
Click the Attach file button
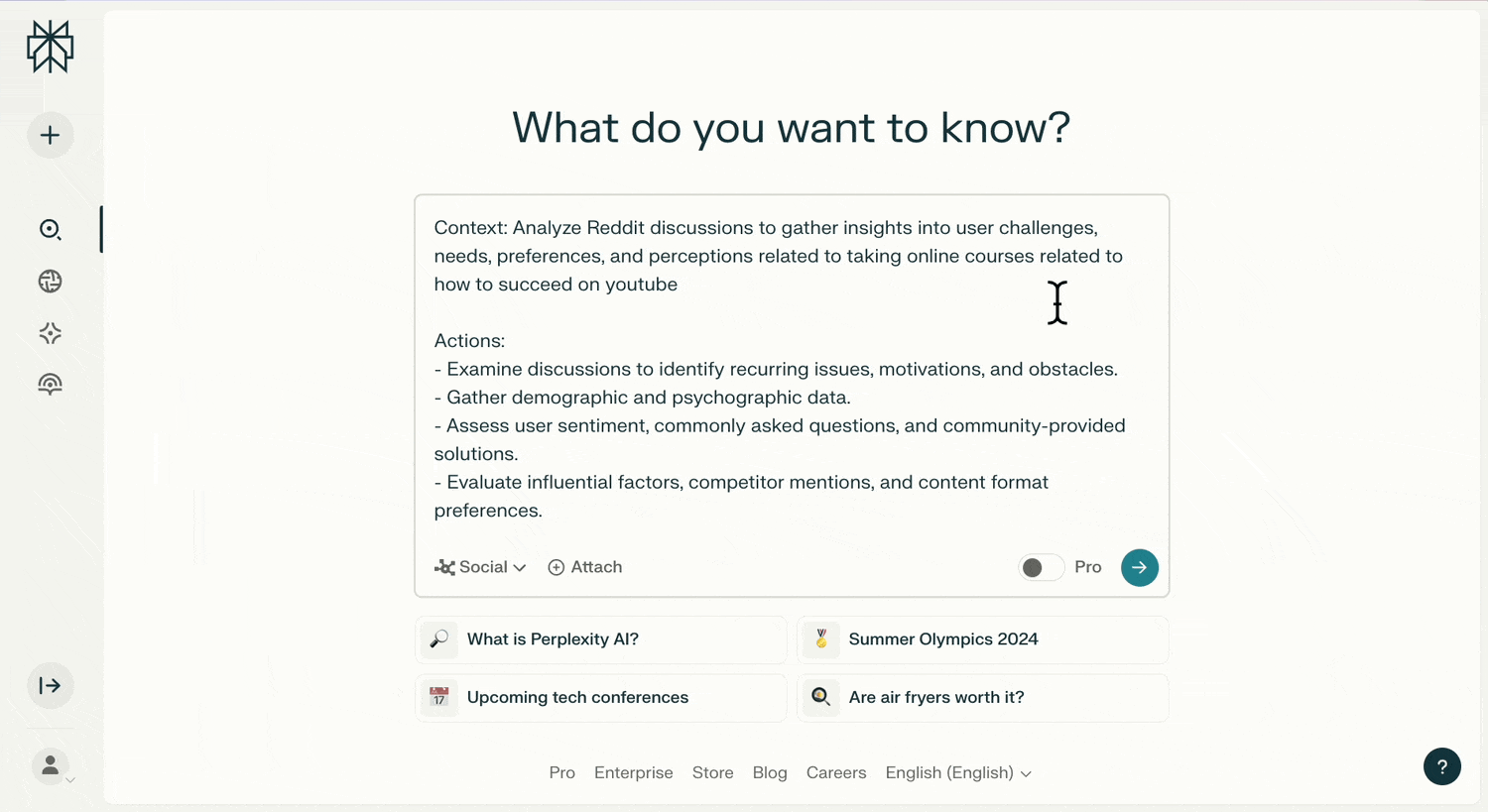[585, 567]
